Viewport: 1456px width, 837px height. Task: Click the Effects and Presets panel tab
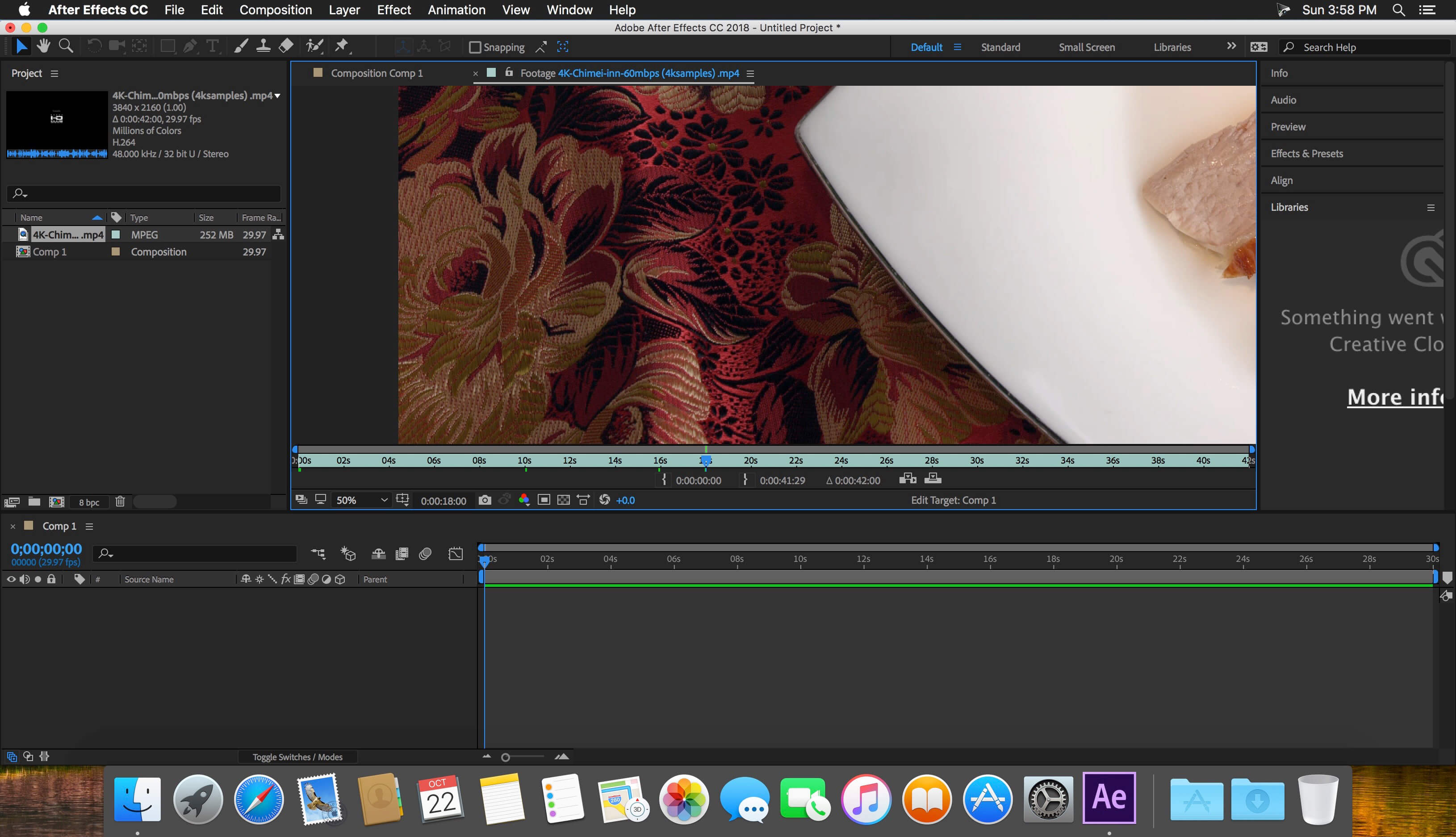click(1307, 153)
